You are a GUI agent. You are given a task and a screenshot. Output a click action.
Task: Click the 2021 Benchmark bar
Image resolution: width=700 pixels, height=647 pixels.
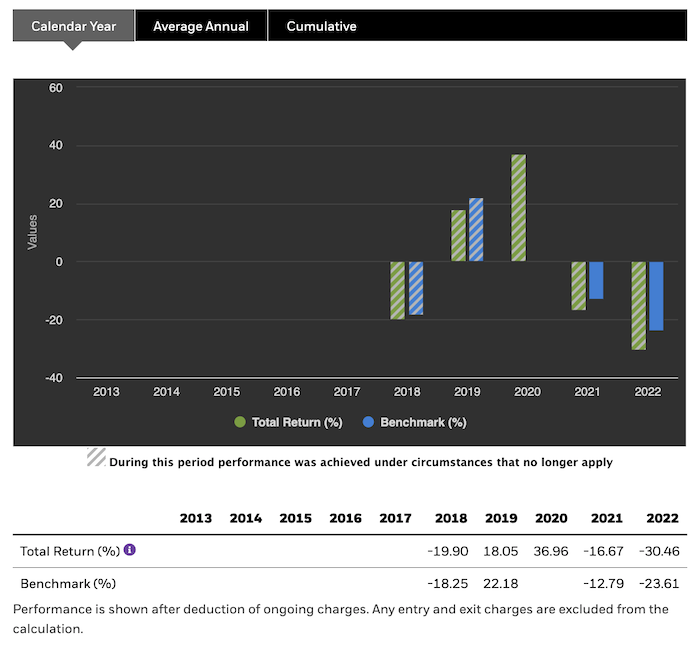tap(596, 280)
